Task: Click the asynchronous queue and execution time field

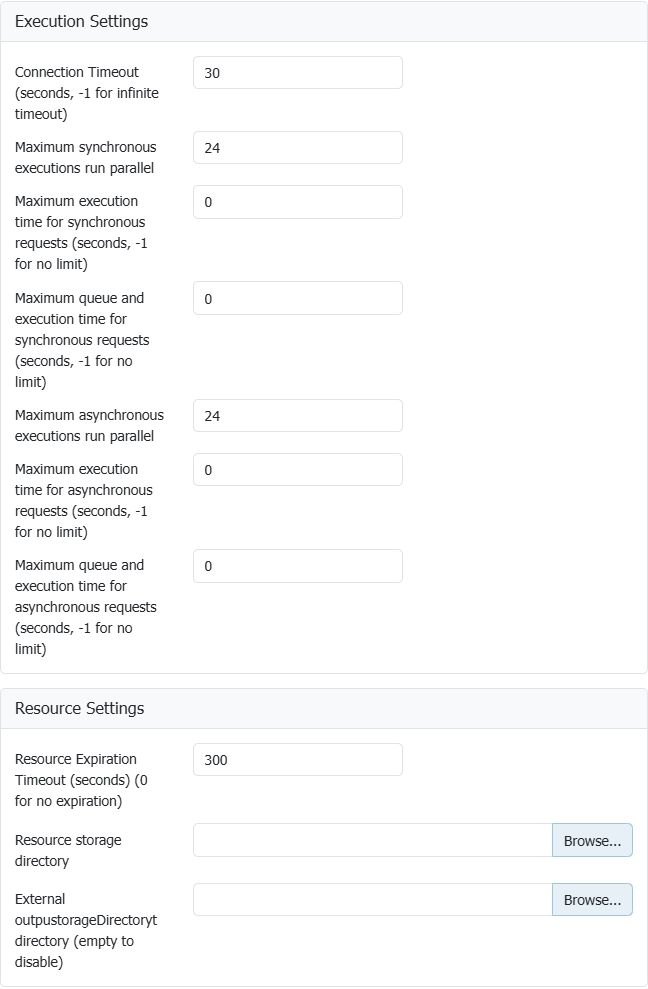Action: tap(297, 566)
